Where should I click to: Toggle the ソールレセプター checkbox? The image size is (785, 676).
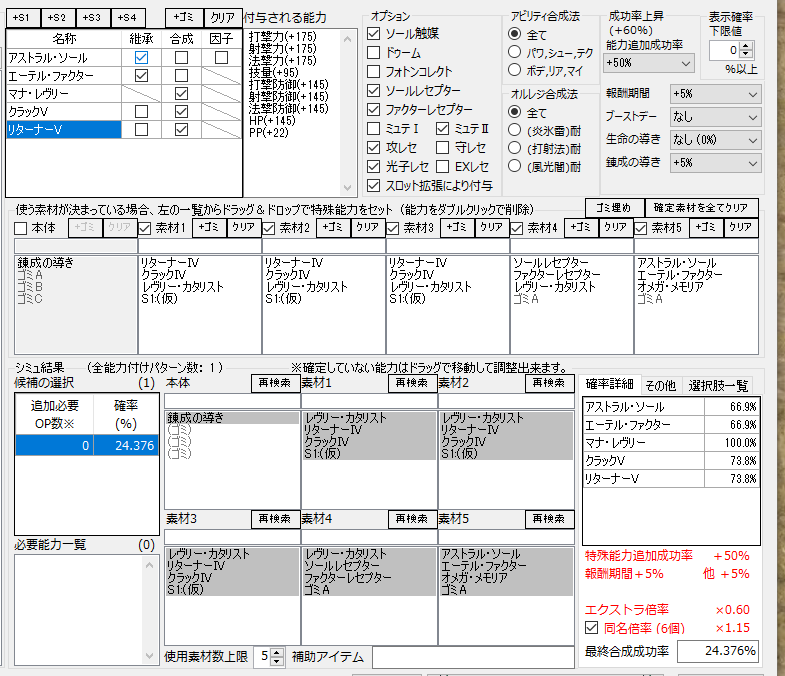[373, 91]
